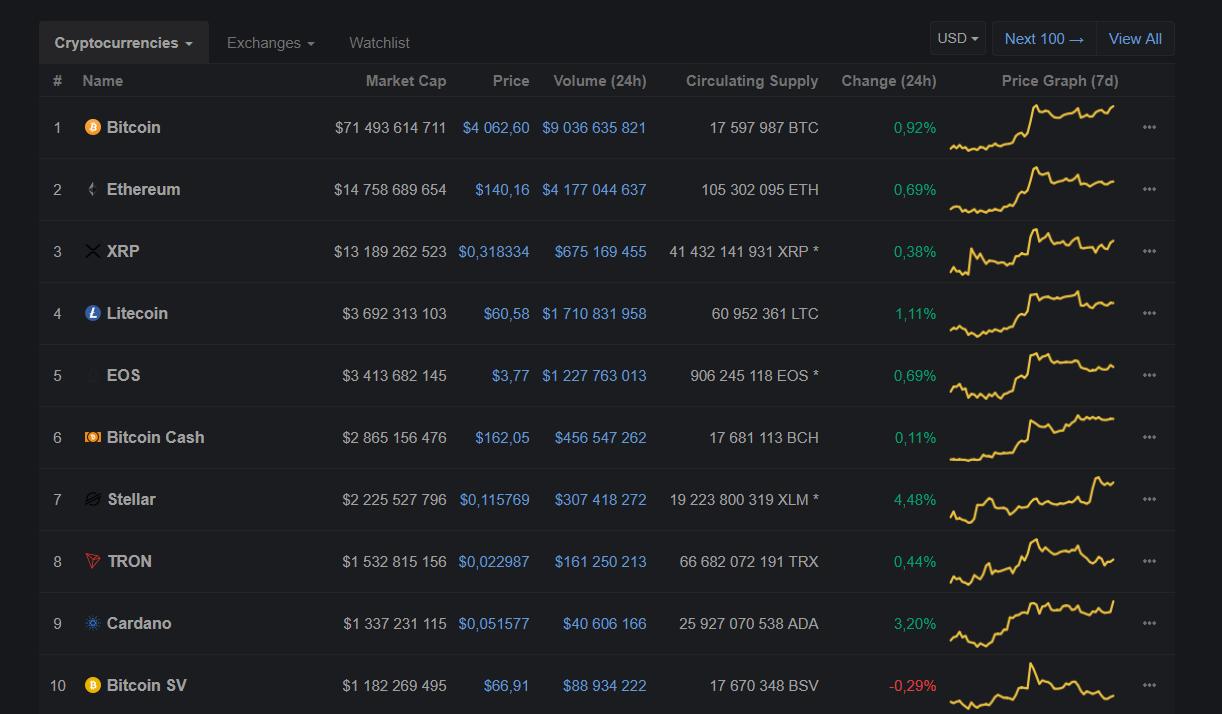Image resolution: width=1222 pixels, height=714 pixels.
Task: Click the Bitcoin SV logo icon
Action: 93,685
